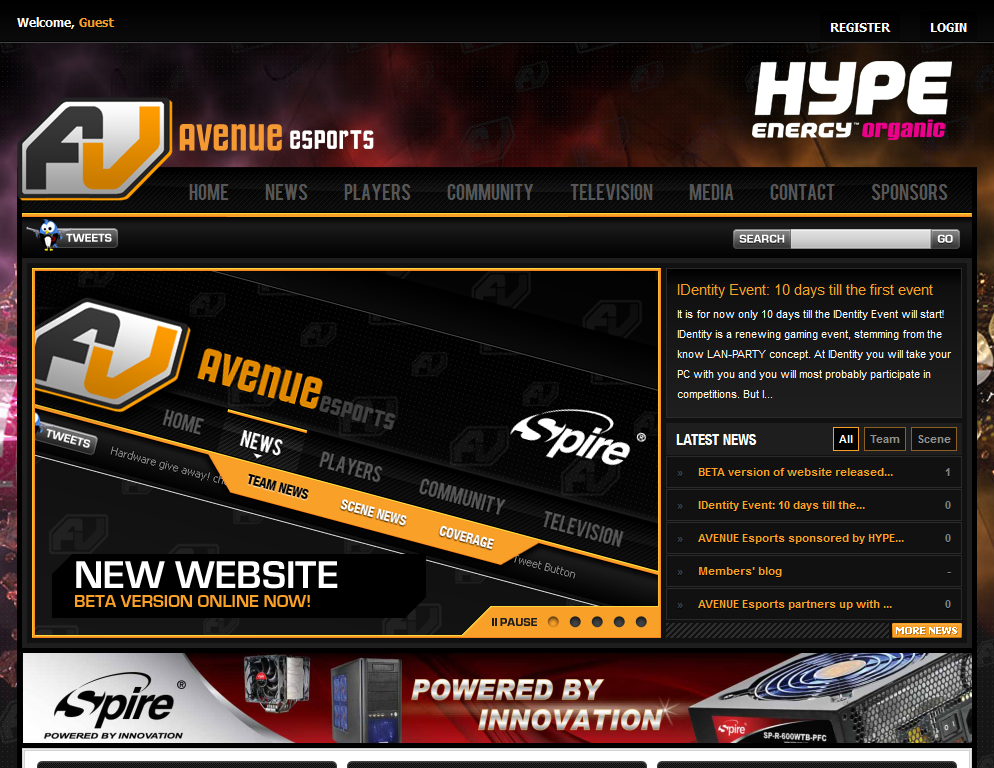994x768 pixels.
Task: Show All latest news
Action: pos(846,439)
